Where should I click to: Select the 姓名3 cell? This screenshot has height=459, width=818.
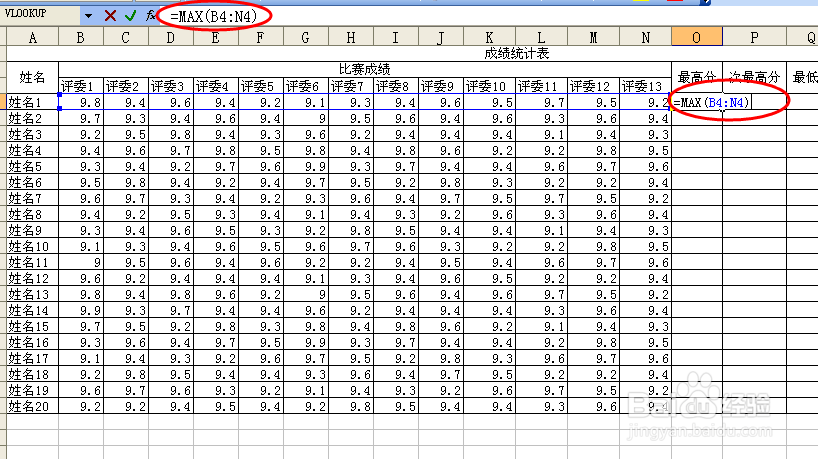[32, 134]
